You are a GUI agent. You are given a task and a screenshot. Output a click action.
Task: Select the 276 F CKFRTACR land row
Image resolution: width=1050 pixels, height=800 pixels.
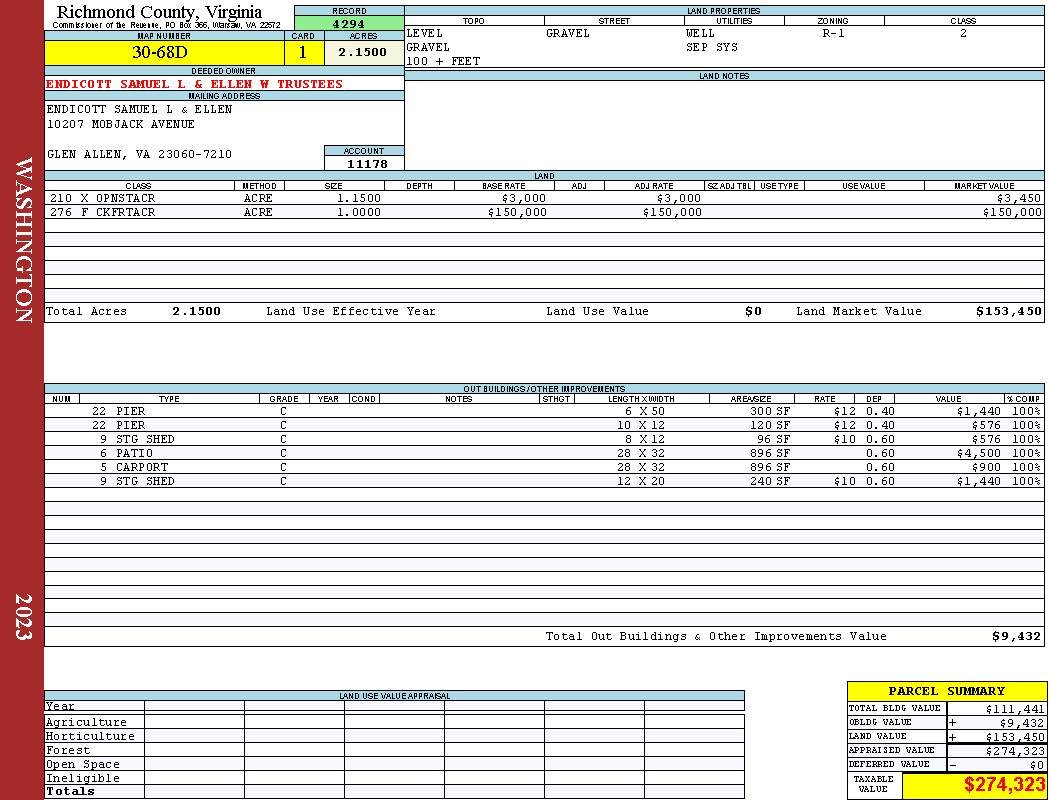click(544, 212)
